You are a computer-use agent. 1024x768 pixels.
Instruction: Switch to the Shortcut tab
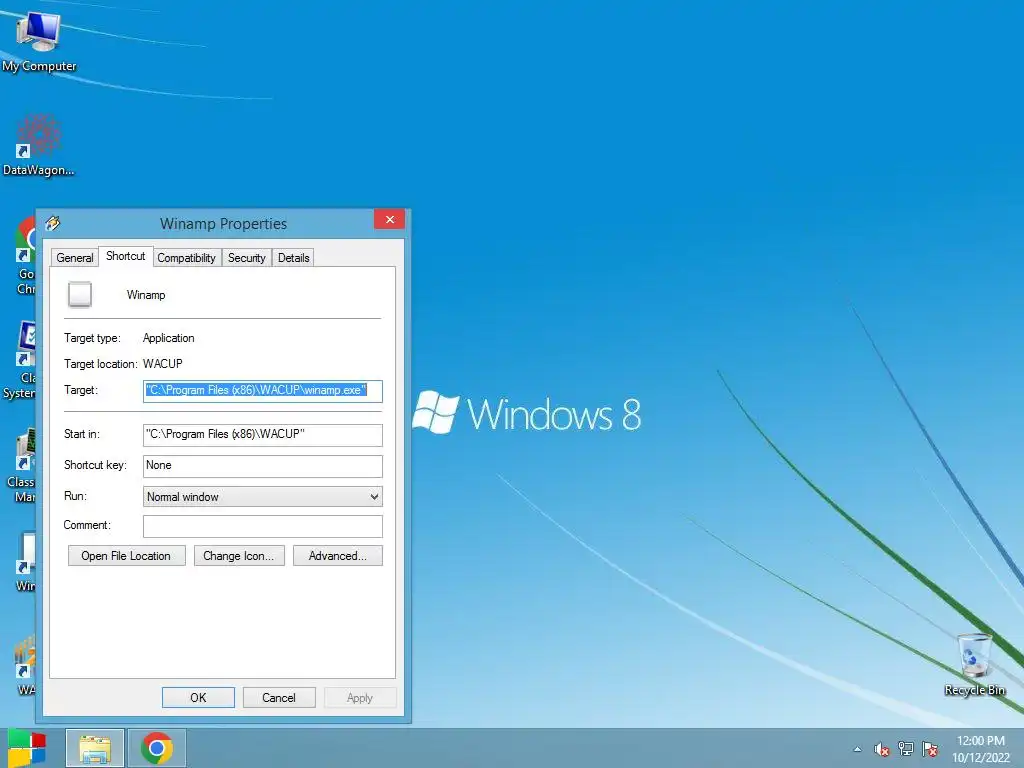(x=125, y=256)
